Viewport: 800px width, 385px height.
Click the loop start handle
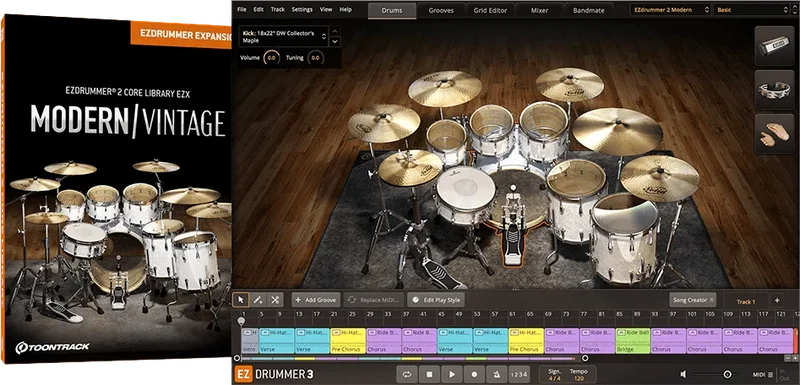[236, 358]
